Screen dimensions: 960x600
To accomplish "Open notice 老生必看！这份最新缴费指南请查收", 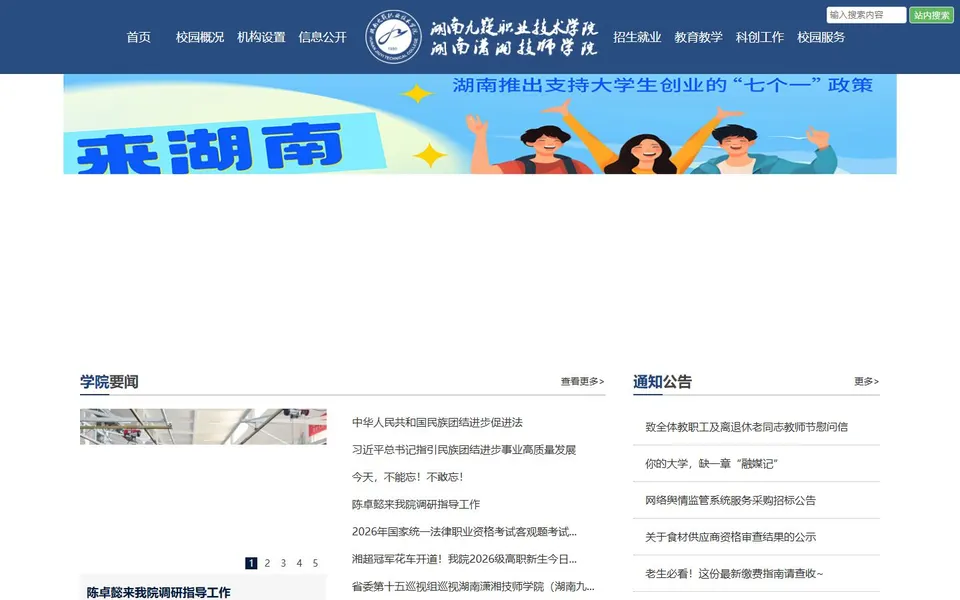I will [734, 574].
